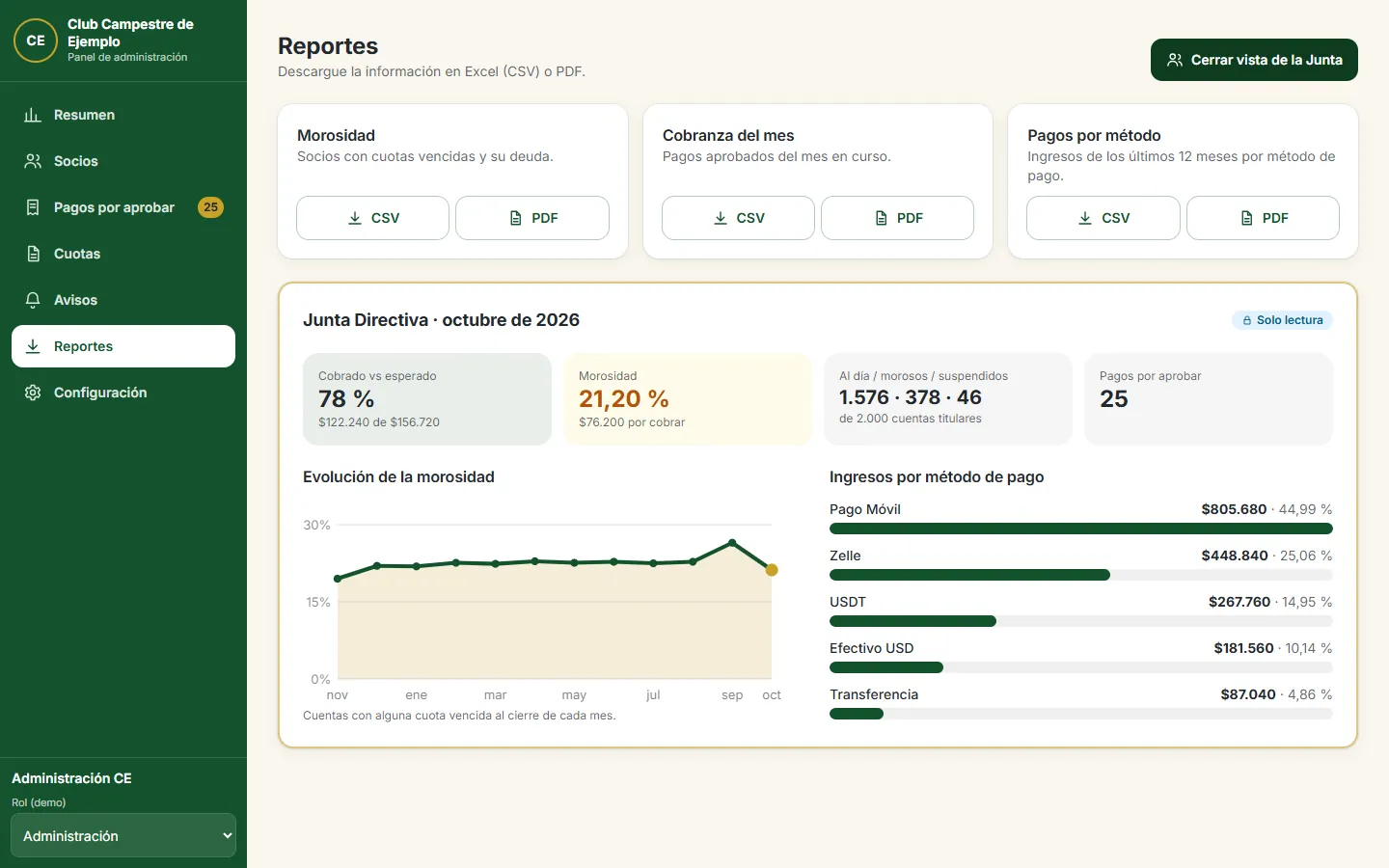Download Pagos por método PDF file
This screenshot has height=868, width=1389.
1263,218
